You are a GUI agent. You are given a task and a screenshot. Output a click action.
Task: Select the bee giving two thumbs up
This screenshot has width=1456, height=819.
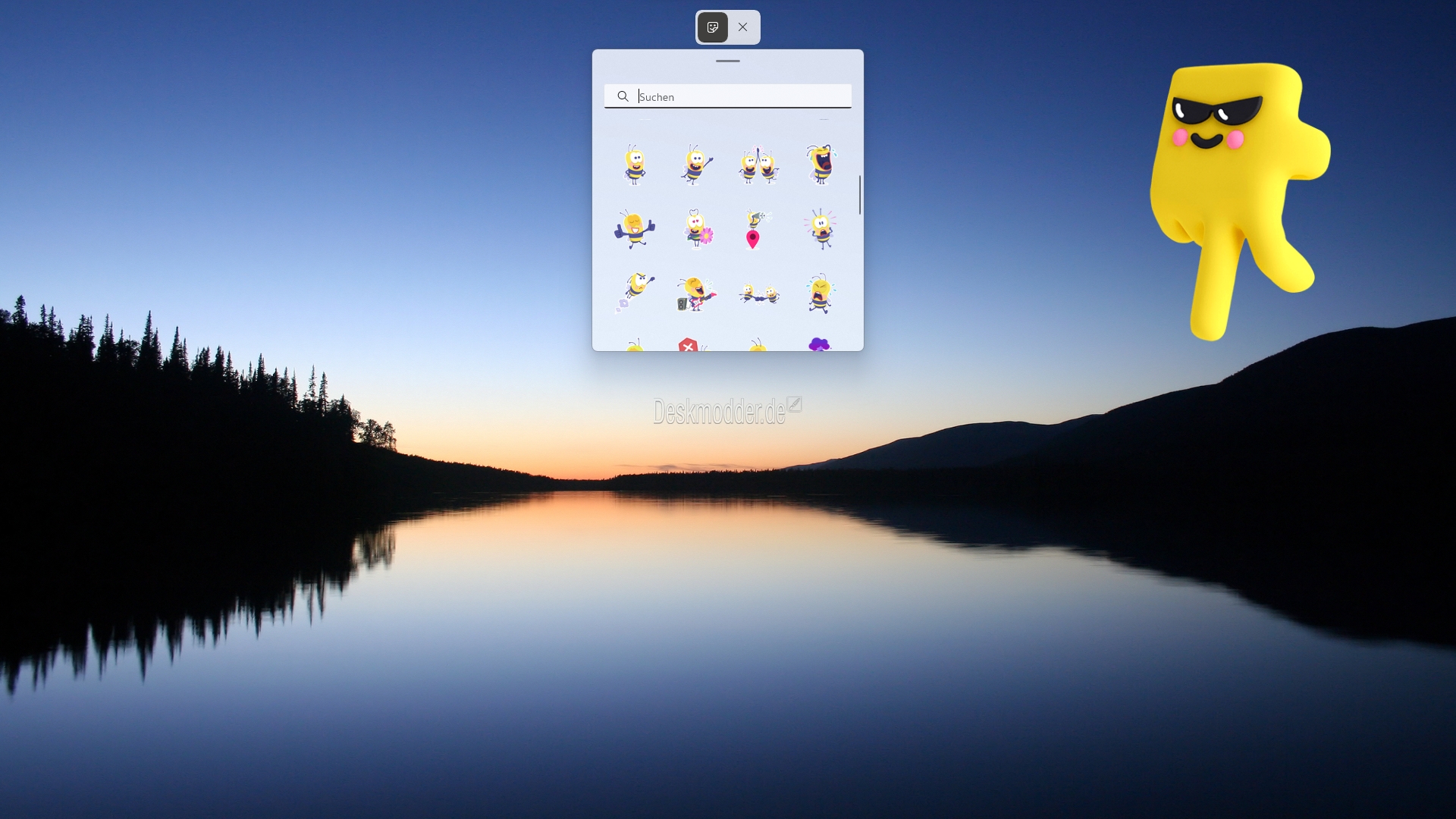coord(635,228)
